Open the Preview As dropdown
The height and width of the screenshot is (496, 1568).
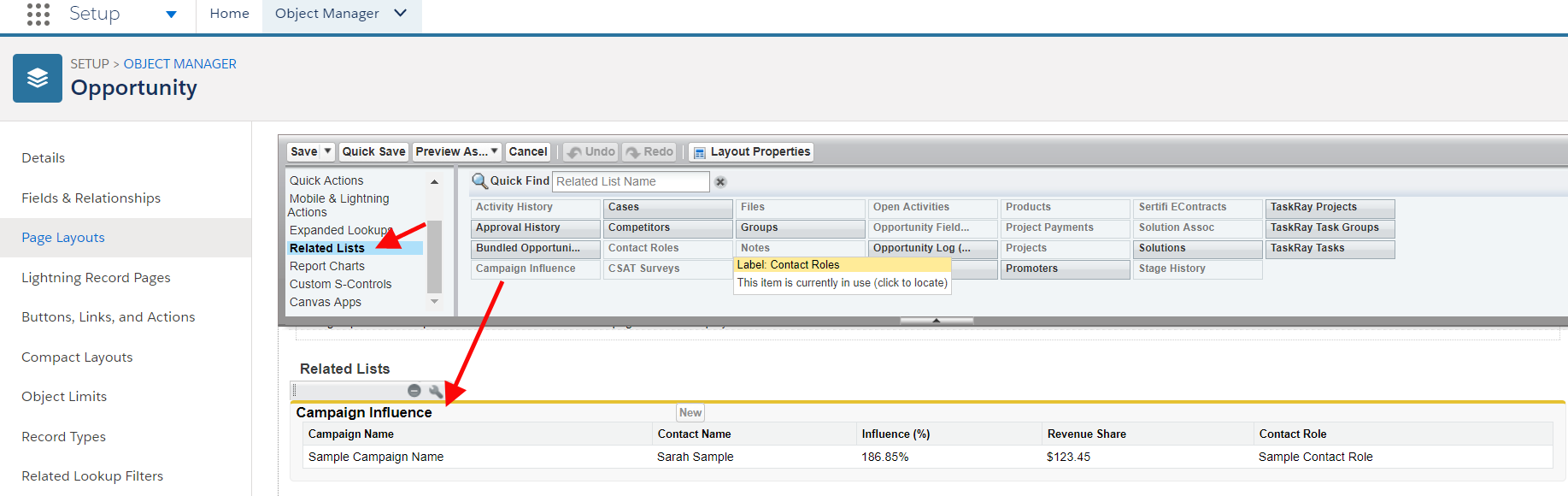pos(456,152)
